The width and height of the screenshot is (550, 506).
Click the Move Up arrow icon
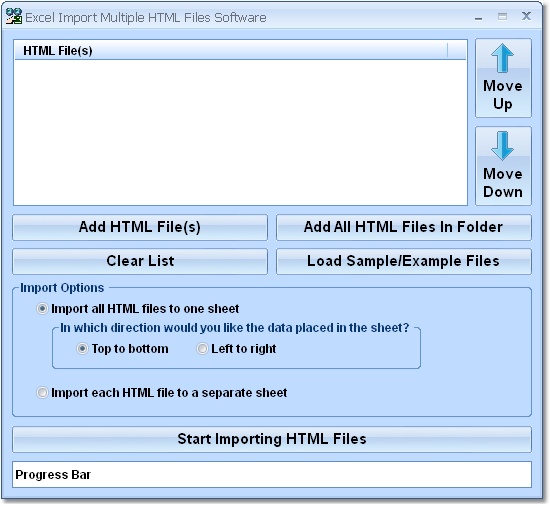502,58
